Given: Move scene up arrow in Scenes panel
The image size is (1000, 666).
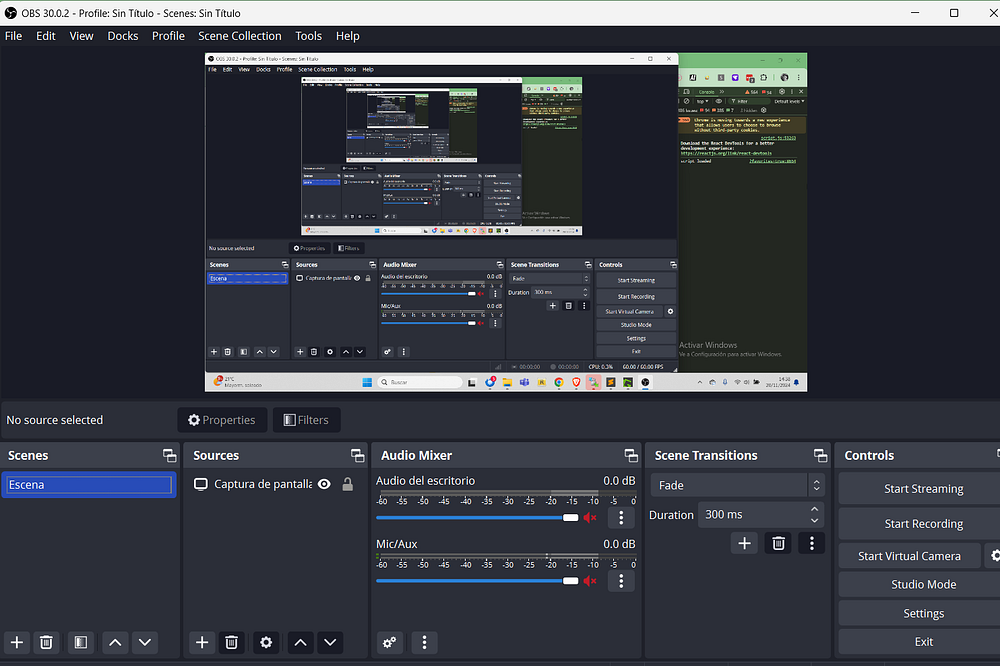Looking at the screenshot, I should pyautogui.click(x=115, y=642).
